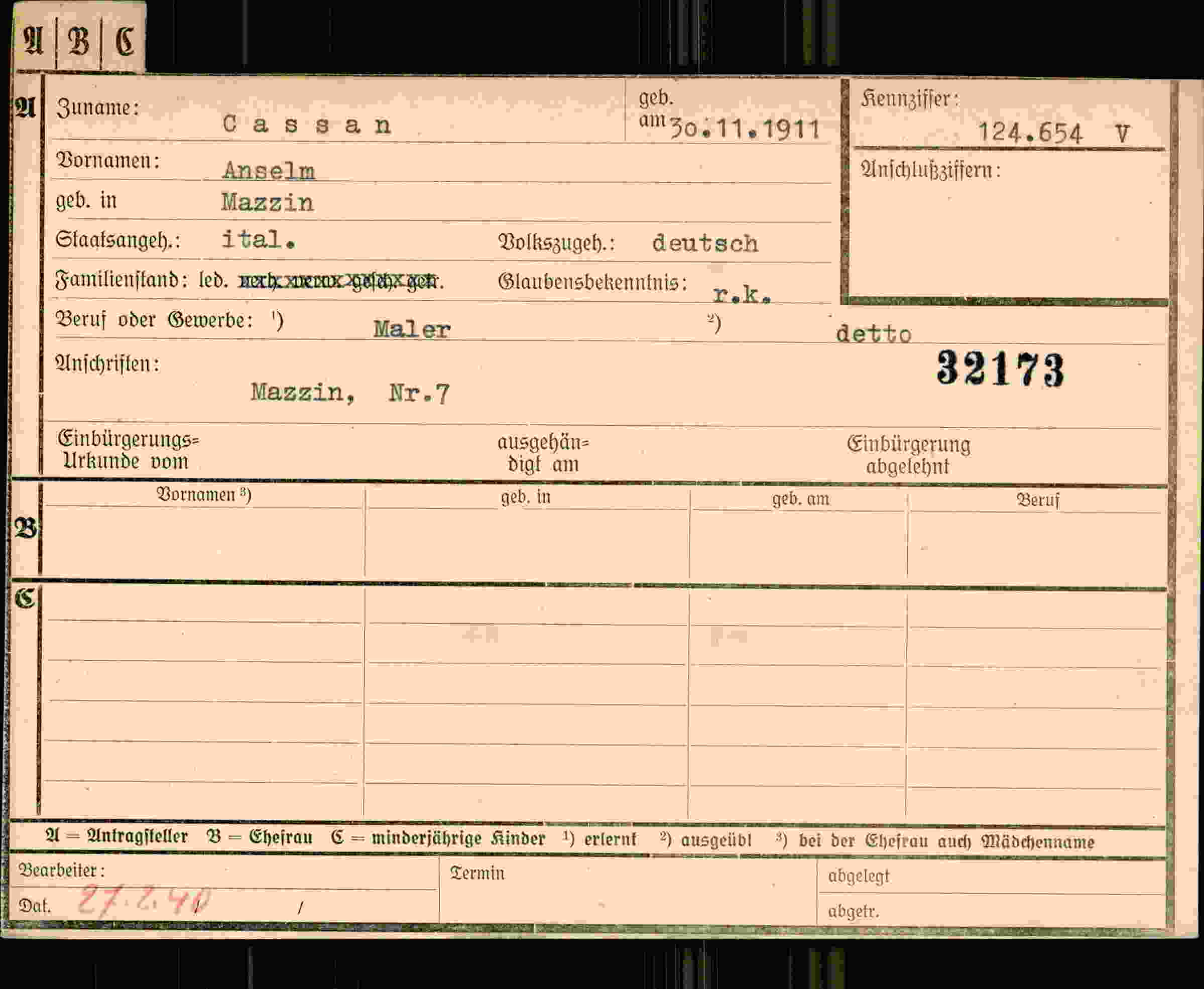Click 'Einbürgerung abgelehnt' label

(908, 455)
